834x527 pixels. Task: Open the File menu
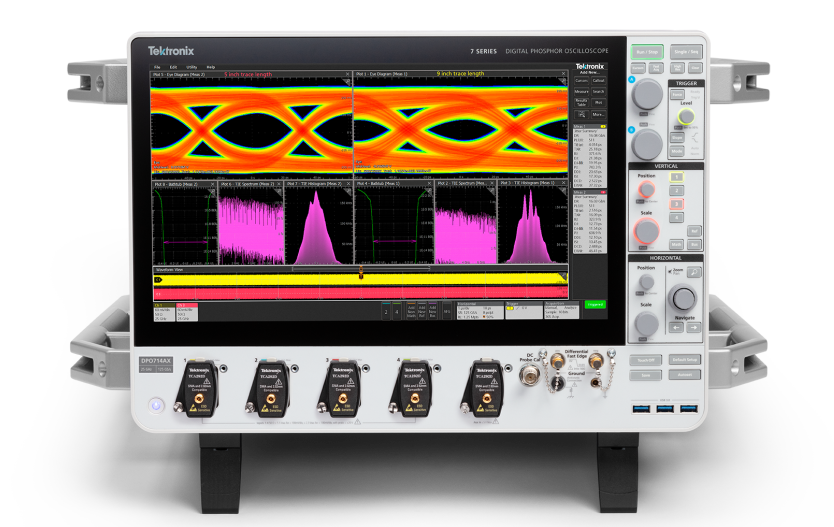[157, 68]
